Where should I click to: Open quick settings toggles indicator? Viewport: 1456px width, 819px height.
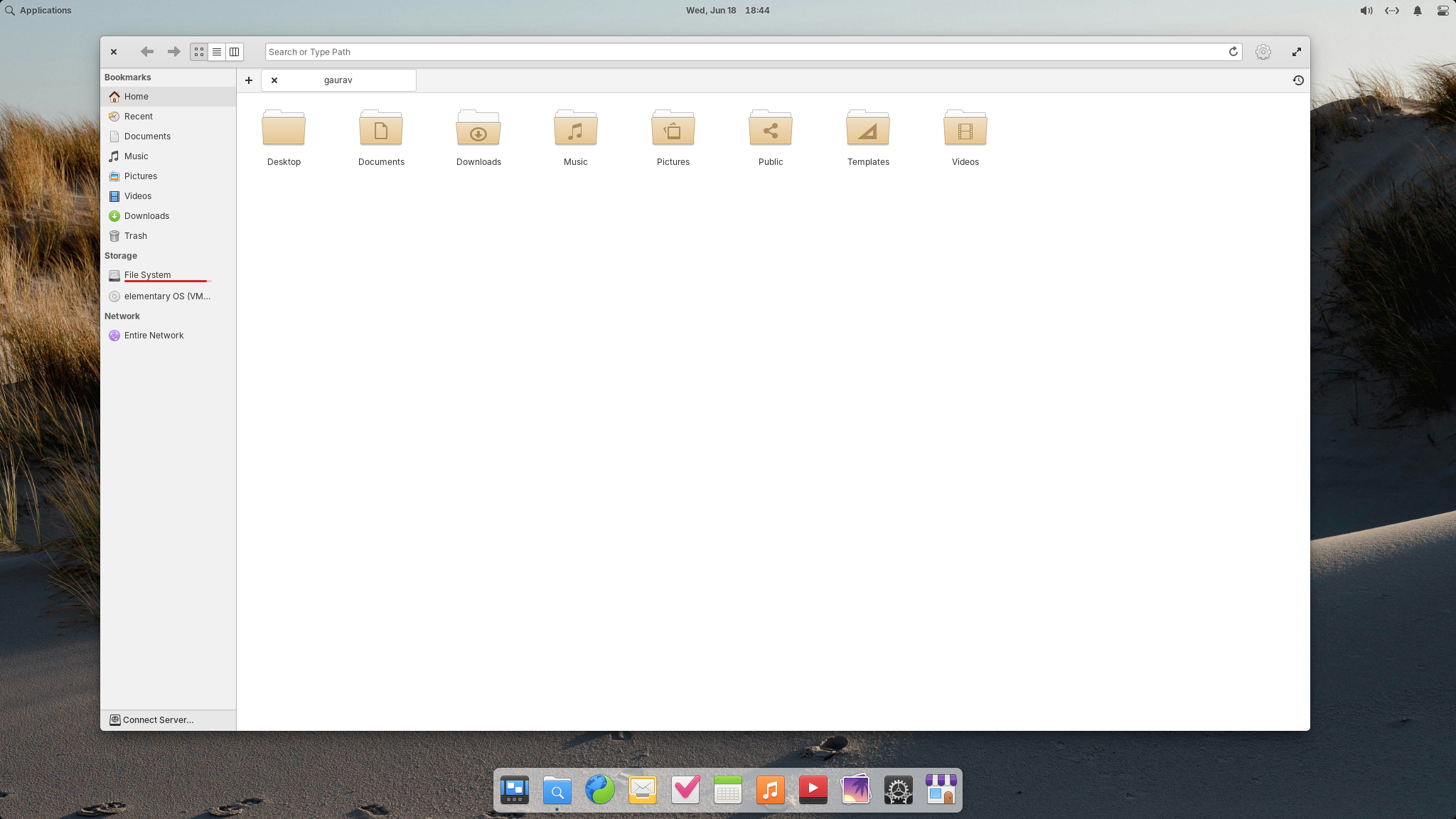tap(1442, 11)
